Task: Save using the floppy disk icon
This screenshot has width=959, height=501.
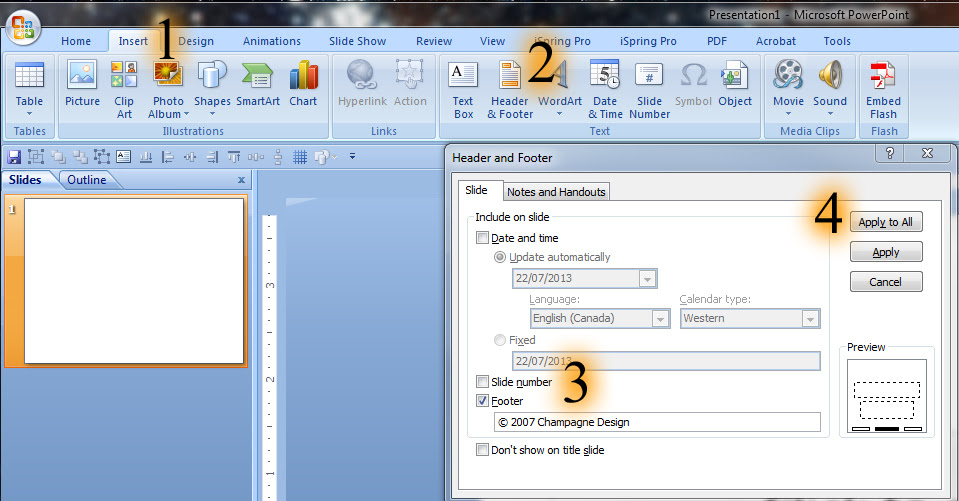Action: (14, 157)
